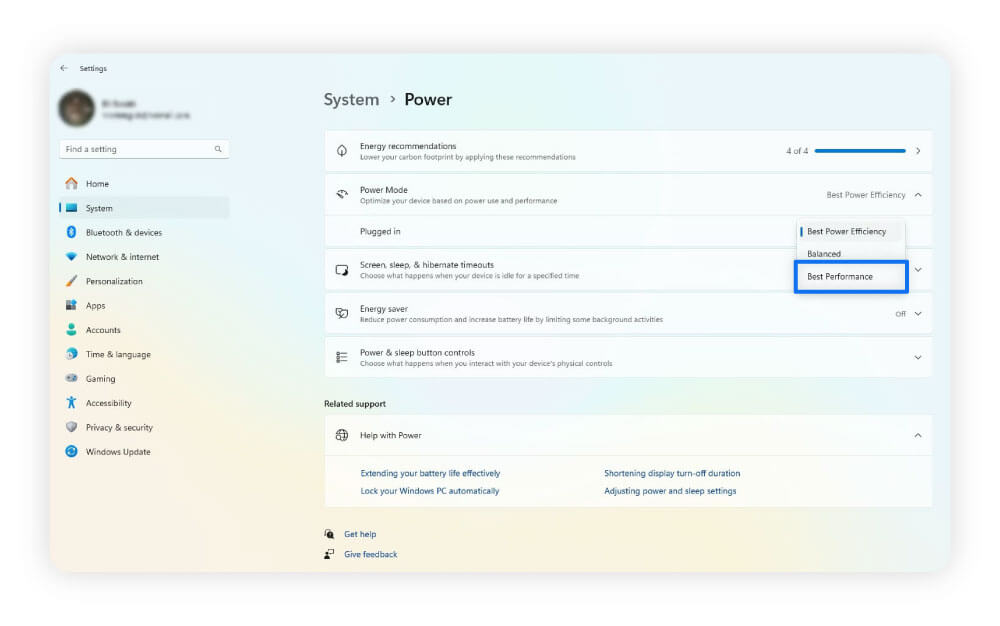Select Personalization in the sidebar
Viewport: 1000px width, 626px height.
(x=144, y=281)
